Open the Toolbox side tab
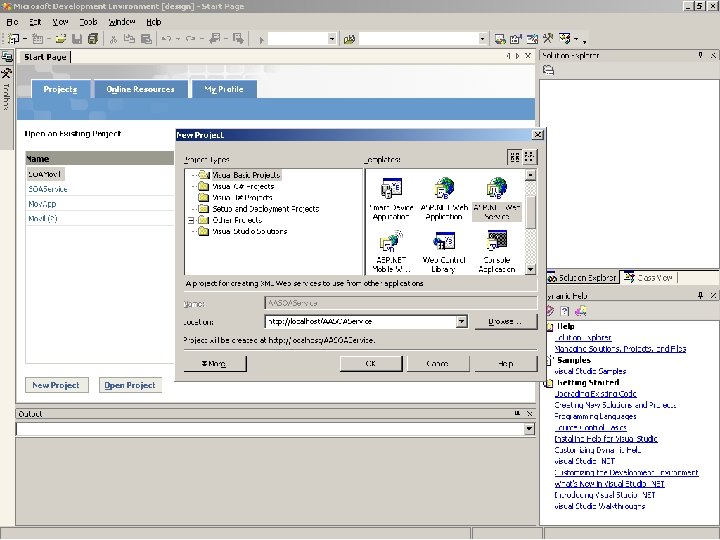The width and height of the screenshot is (720, 540). pos(6,90)
